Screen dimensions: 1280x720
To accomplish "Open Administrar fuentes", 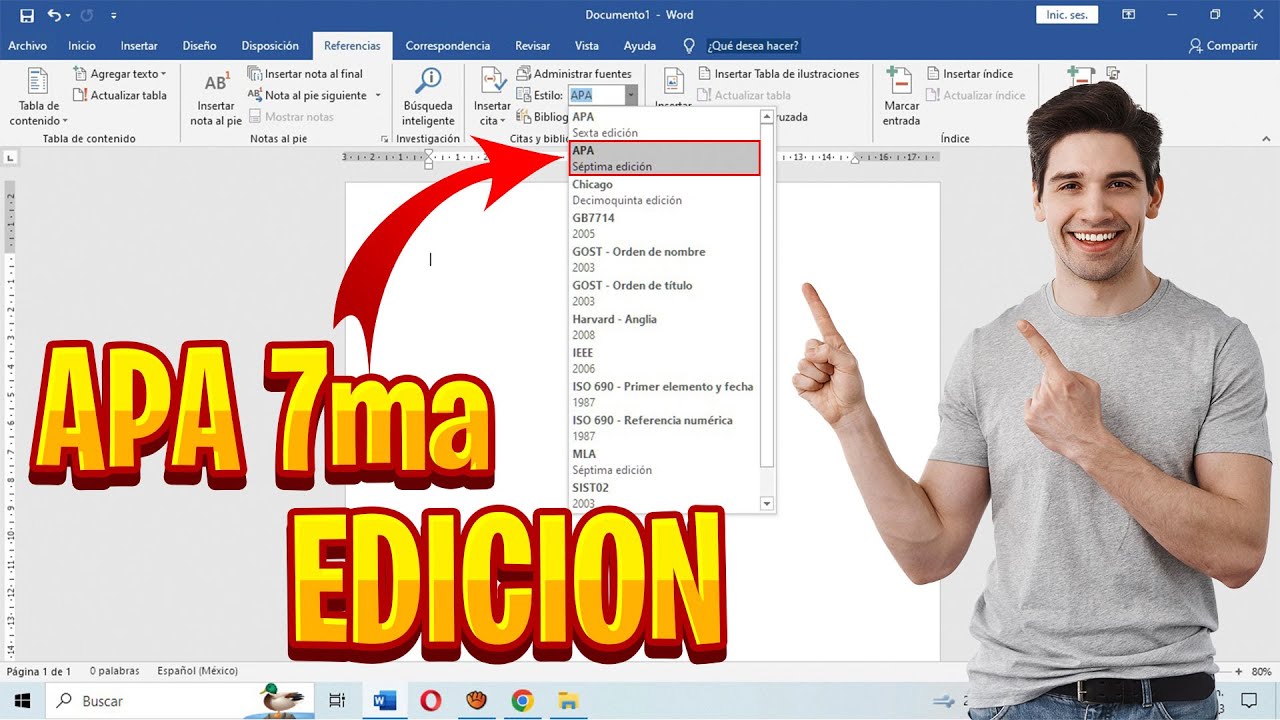I will (x=574, y=74).
